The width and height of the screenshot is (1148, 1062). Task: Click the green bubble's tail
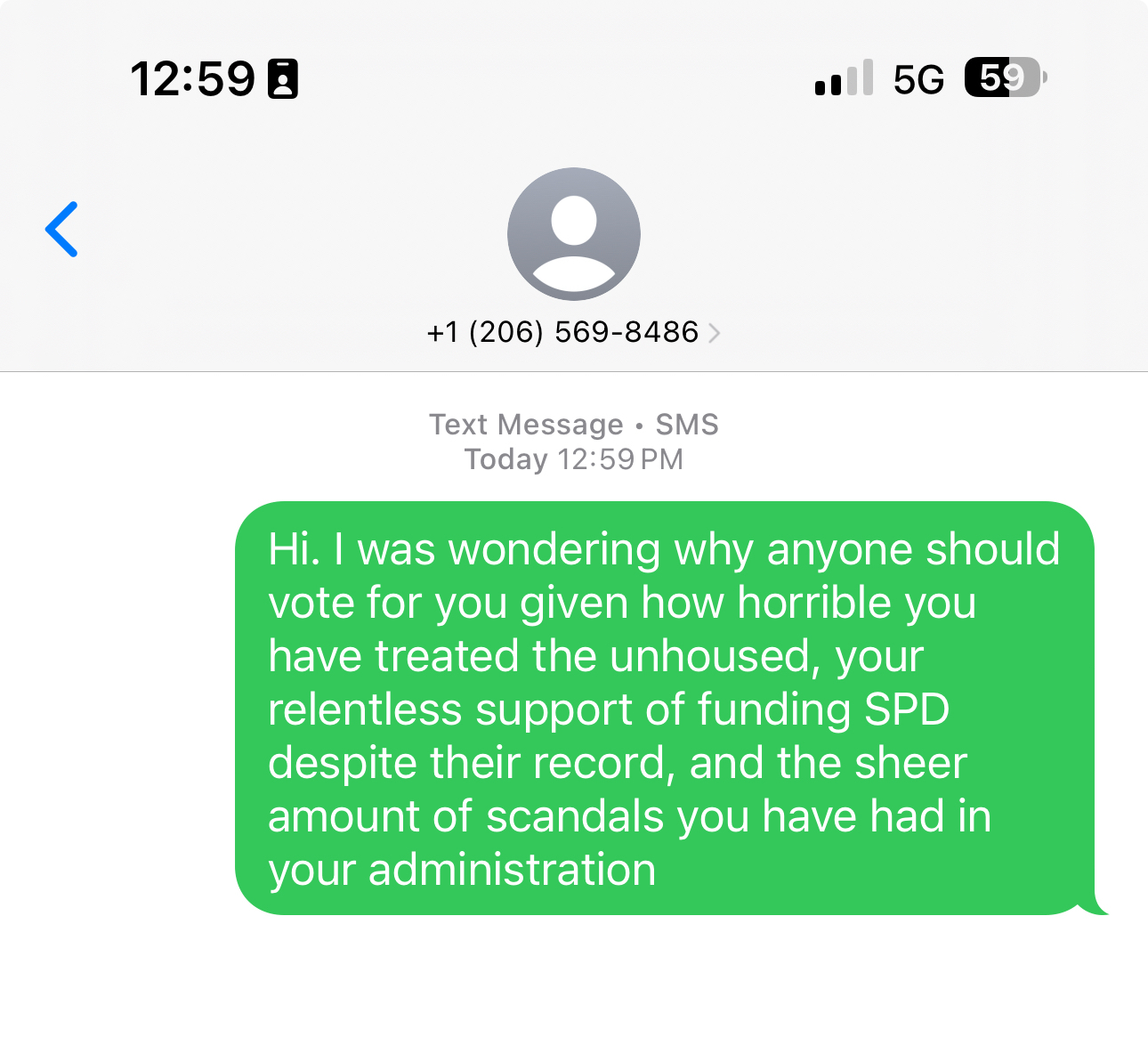pyautogui.click(x=1095, y=904)
